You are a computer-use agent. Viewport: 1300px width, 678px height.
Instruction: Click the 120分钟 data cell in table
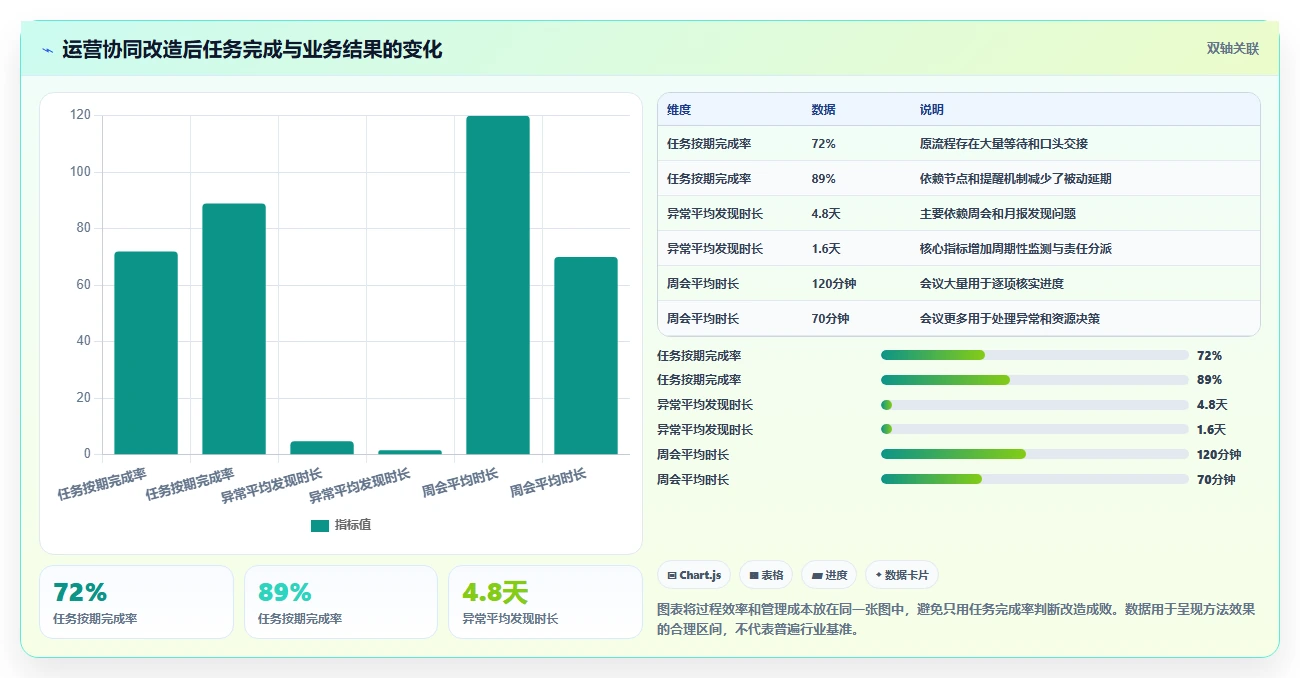[x=834, y=284]
